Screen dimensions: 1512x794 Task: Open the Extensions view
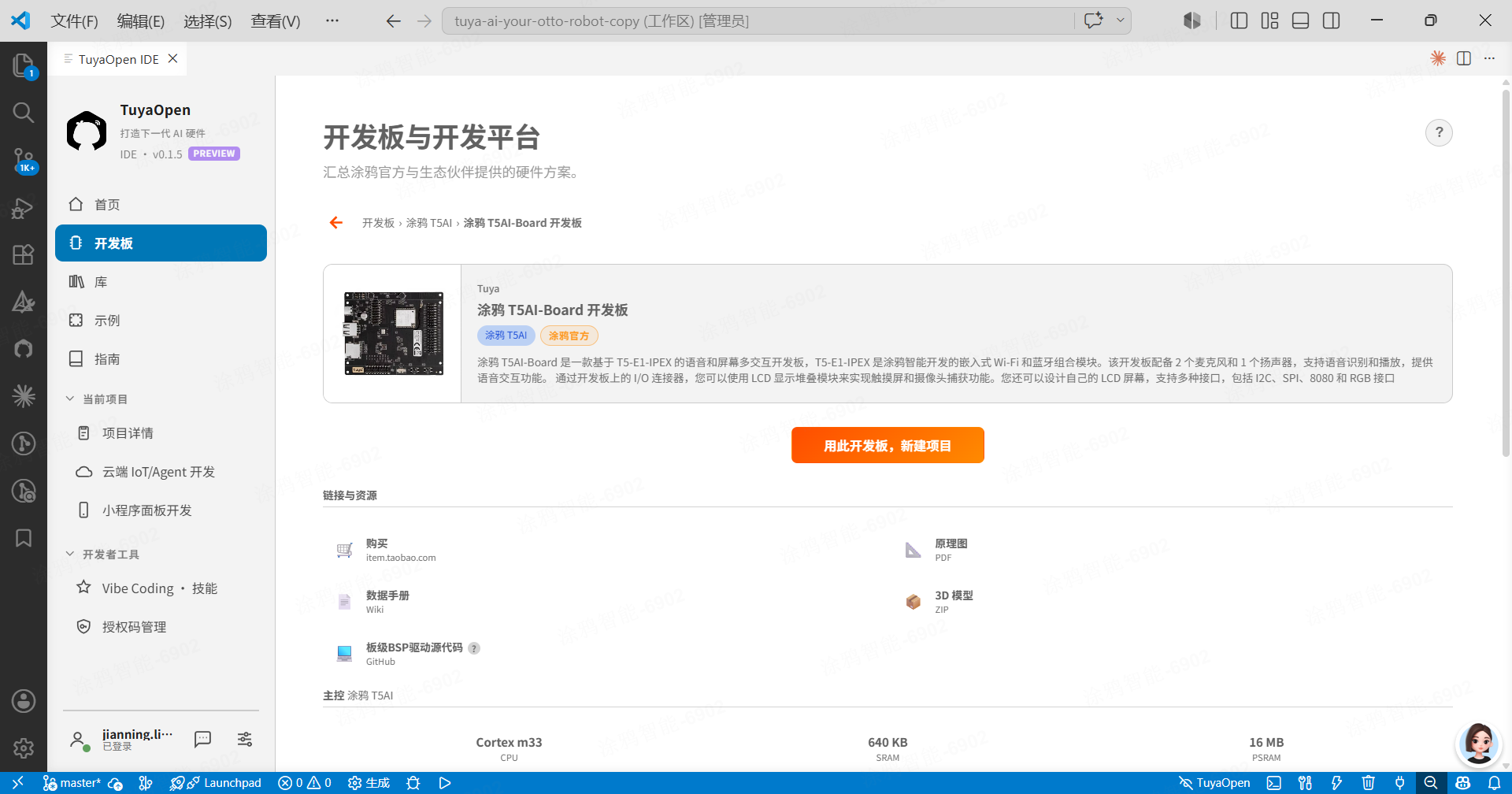[x=24, y=254]
